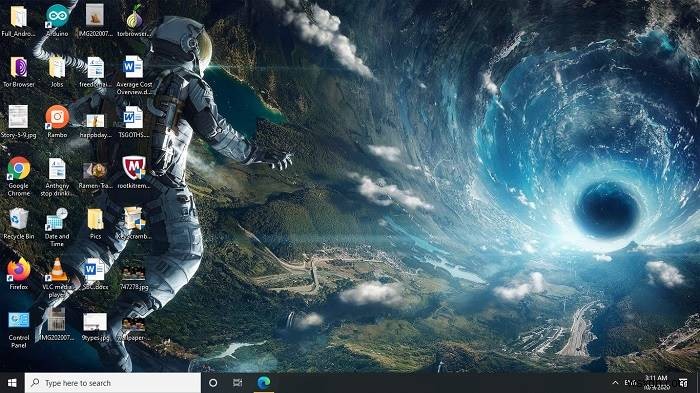Viewport: 700px width, 393px height.
Task: Click the 'Type here to search' box
Action: pos(112,383)
